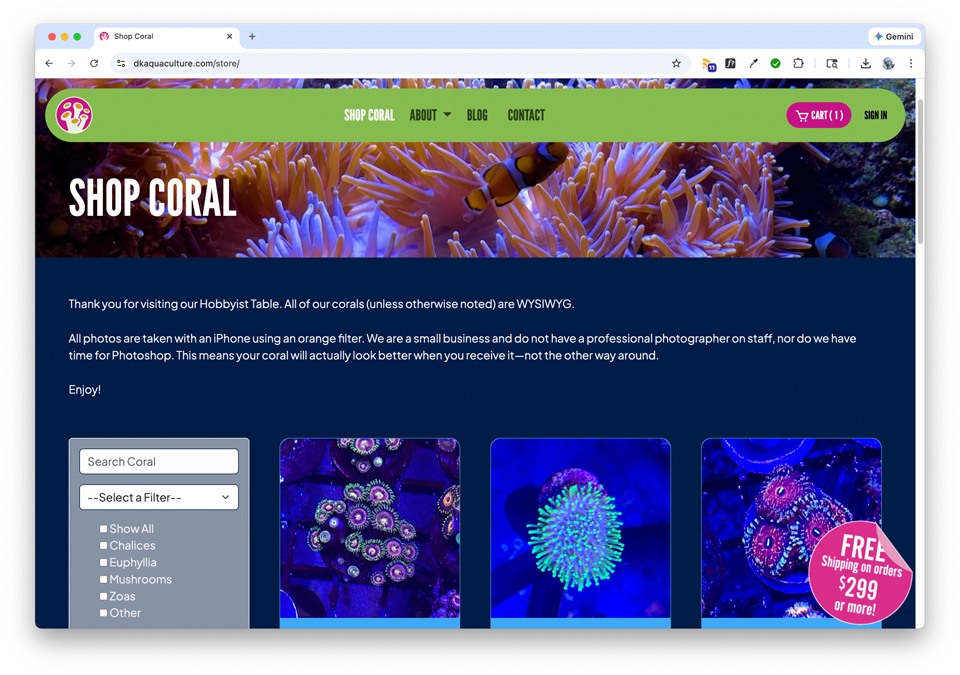The width and height of the screenshot is (960, 675).
Task: Click the Sign In link
Action: point(875,115)
